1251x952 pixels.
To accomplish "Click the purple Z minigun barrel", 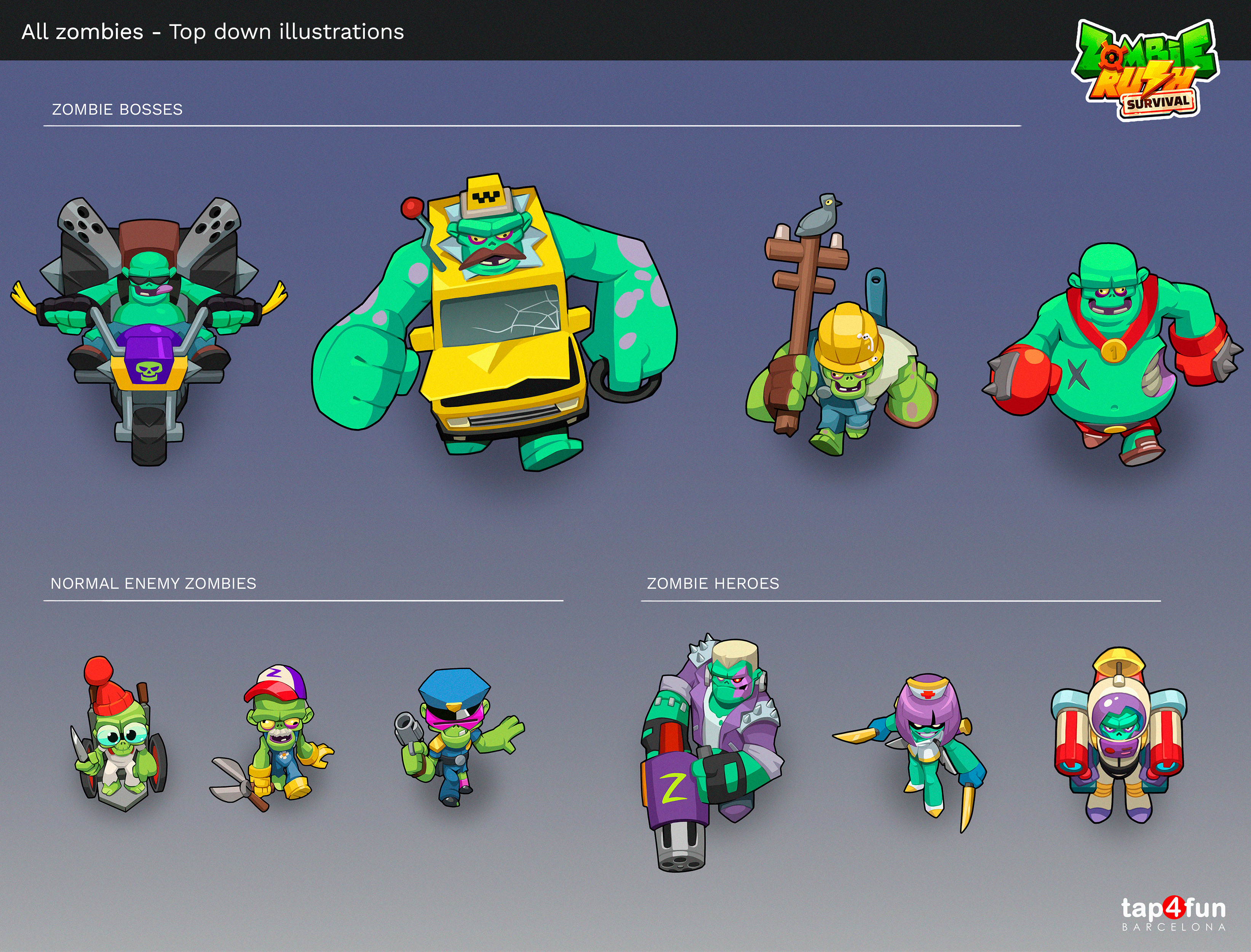I will pos(676,811).
